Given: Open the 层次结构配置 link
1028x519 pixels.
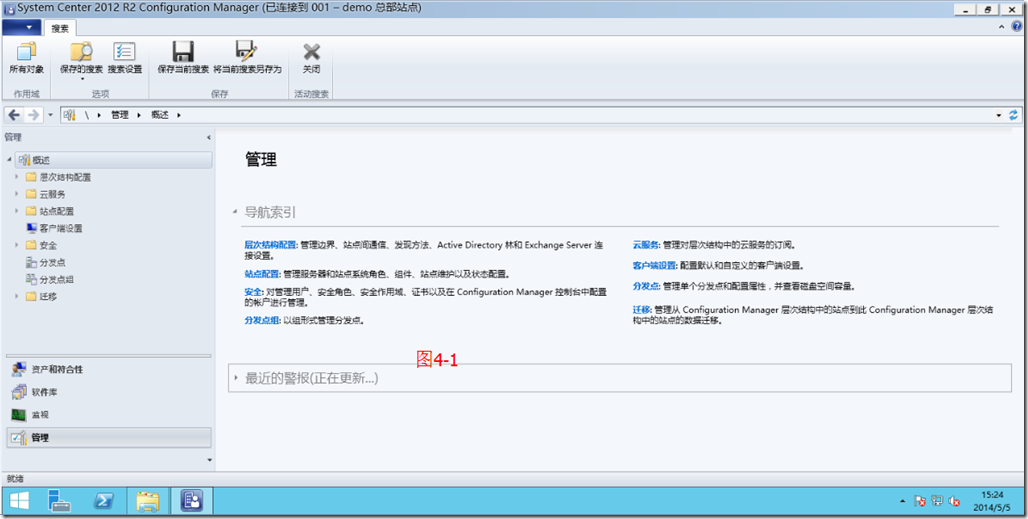Looking at the screenshot, I should [x=270, y=245].
